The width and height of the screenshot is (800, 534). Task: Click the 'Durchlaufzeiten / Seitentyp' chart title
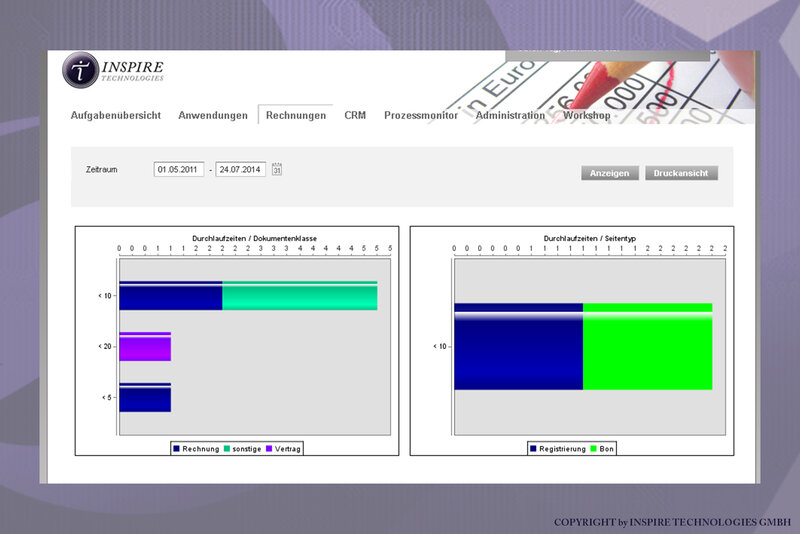590,238
